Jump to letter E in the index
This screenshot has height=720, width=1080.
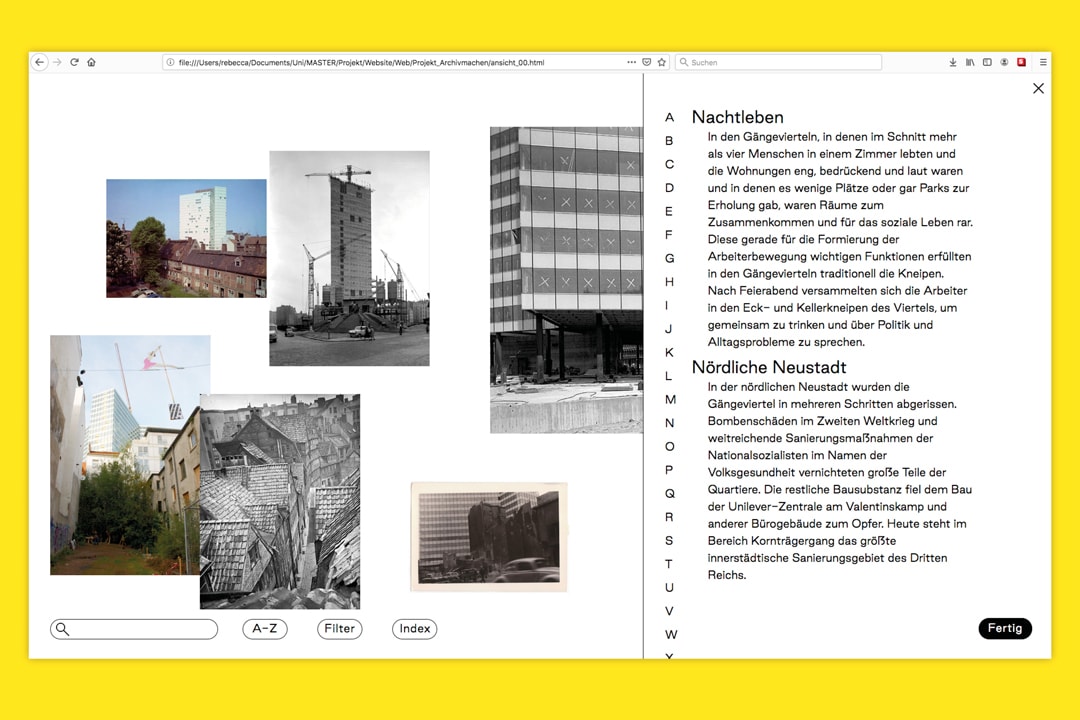point(669,212)
